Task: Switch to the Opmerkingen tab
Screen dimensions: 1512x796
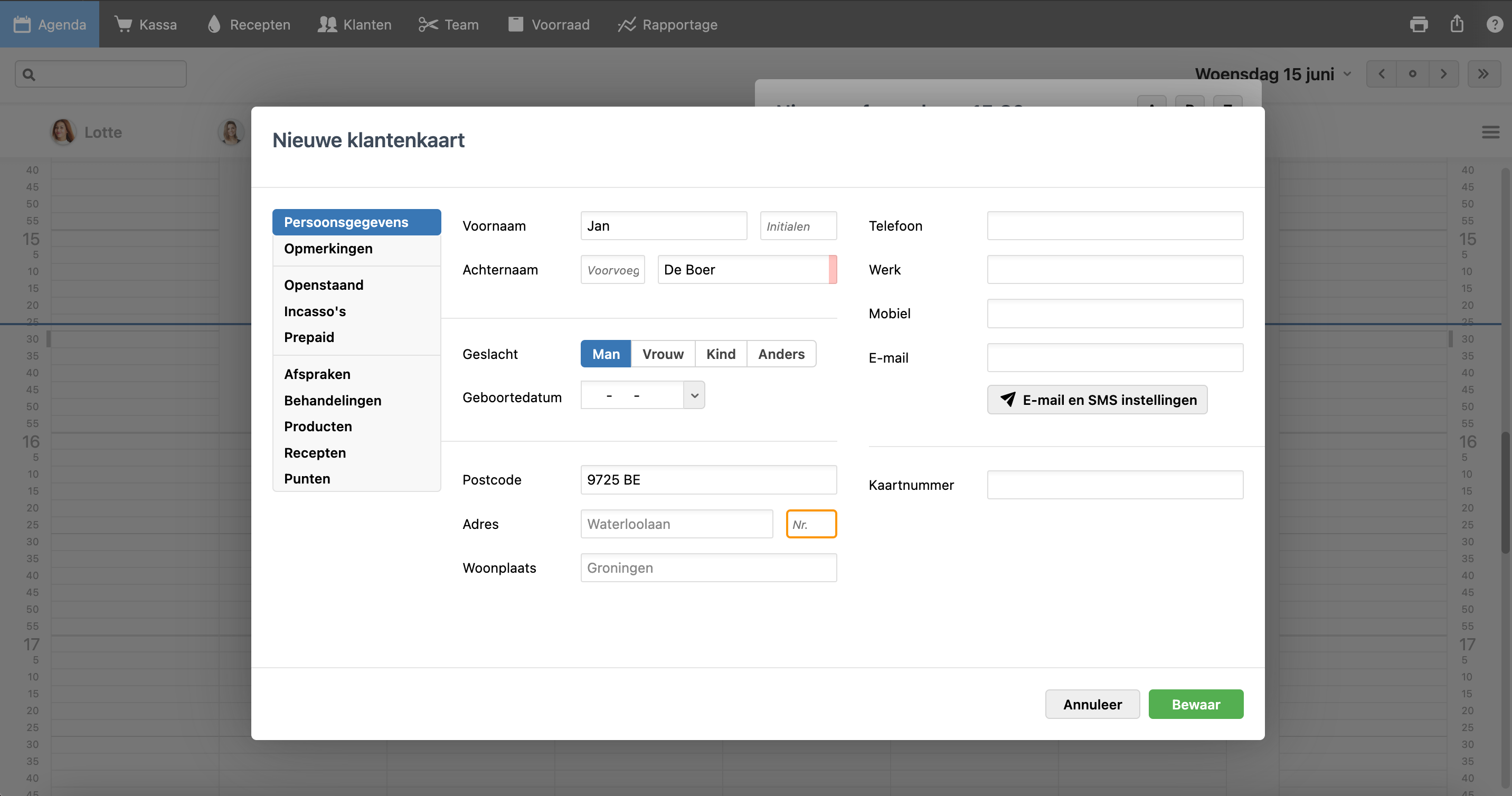Action: (328, 249)
